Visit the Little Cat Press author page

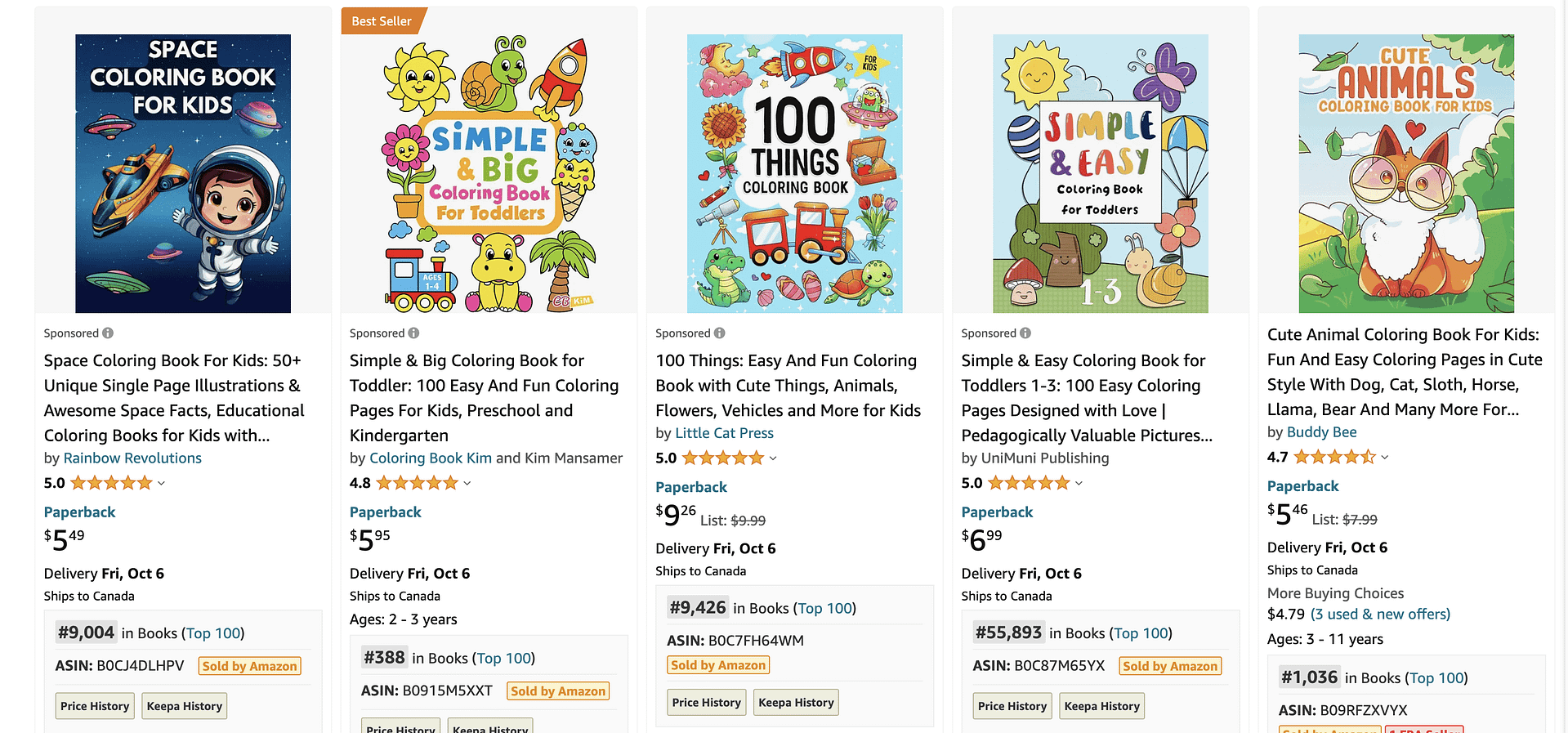pyautogui.click(x=723, y=433)
